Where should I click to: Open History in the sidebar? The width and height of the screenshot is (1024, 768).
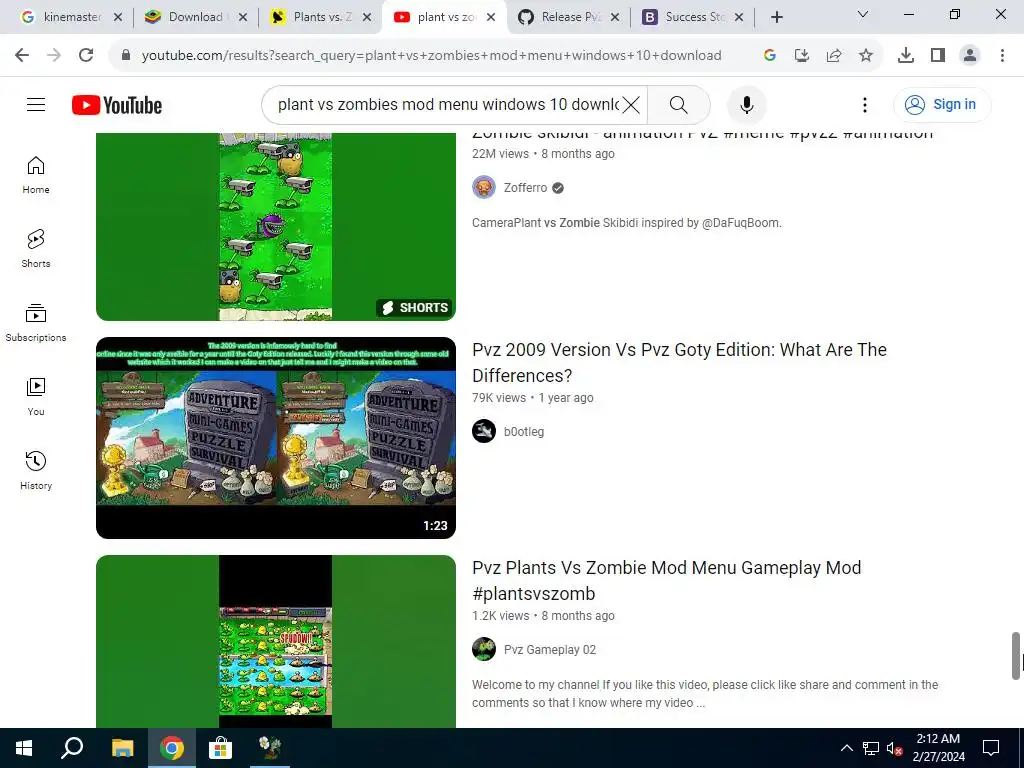pyautogui.click(x=36, y=470)
